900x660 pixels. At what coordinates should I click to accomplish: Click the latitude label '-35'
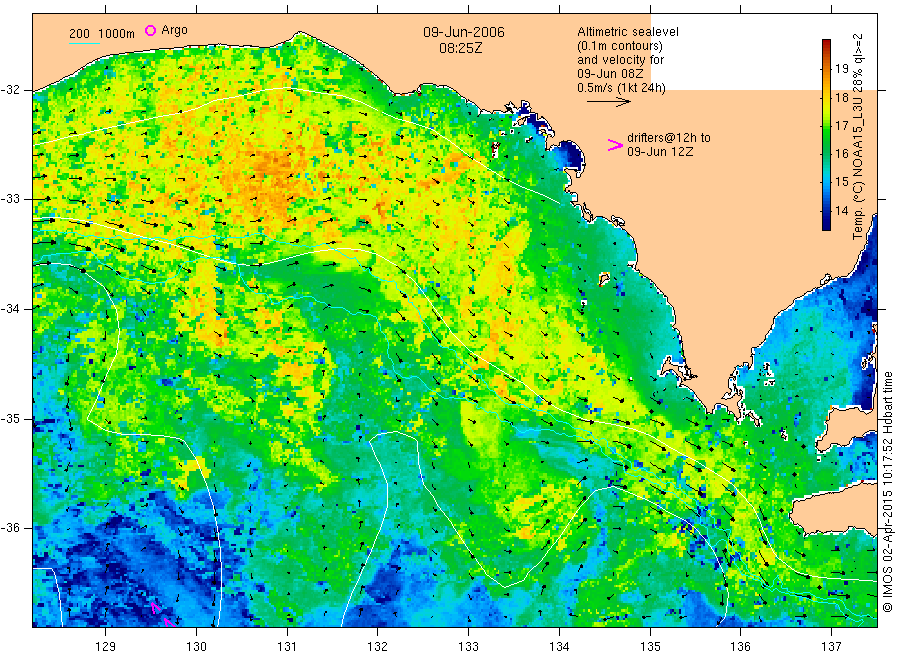(11, 419)
